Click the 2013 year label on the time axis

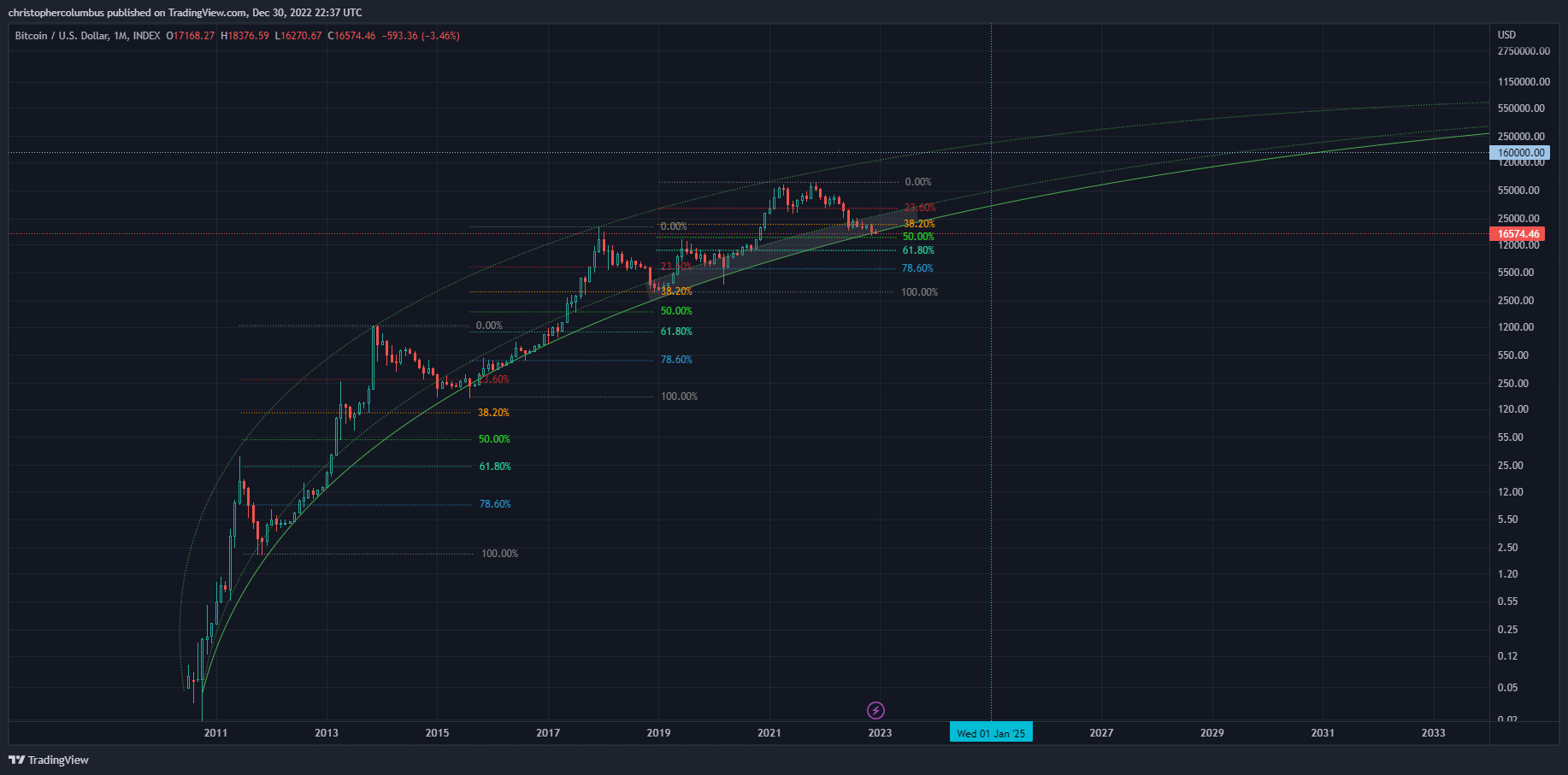coord(326,732)
